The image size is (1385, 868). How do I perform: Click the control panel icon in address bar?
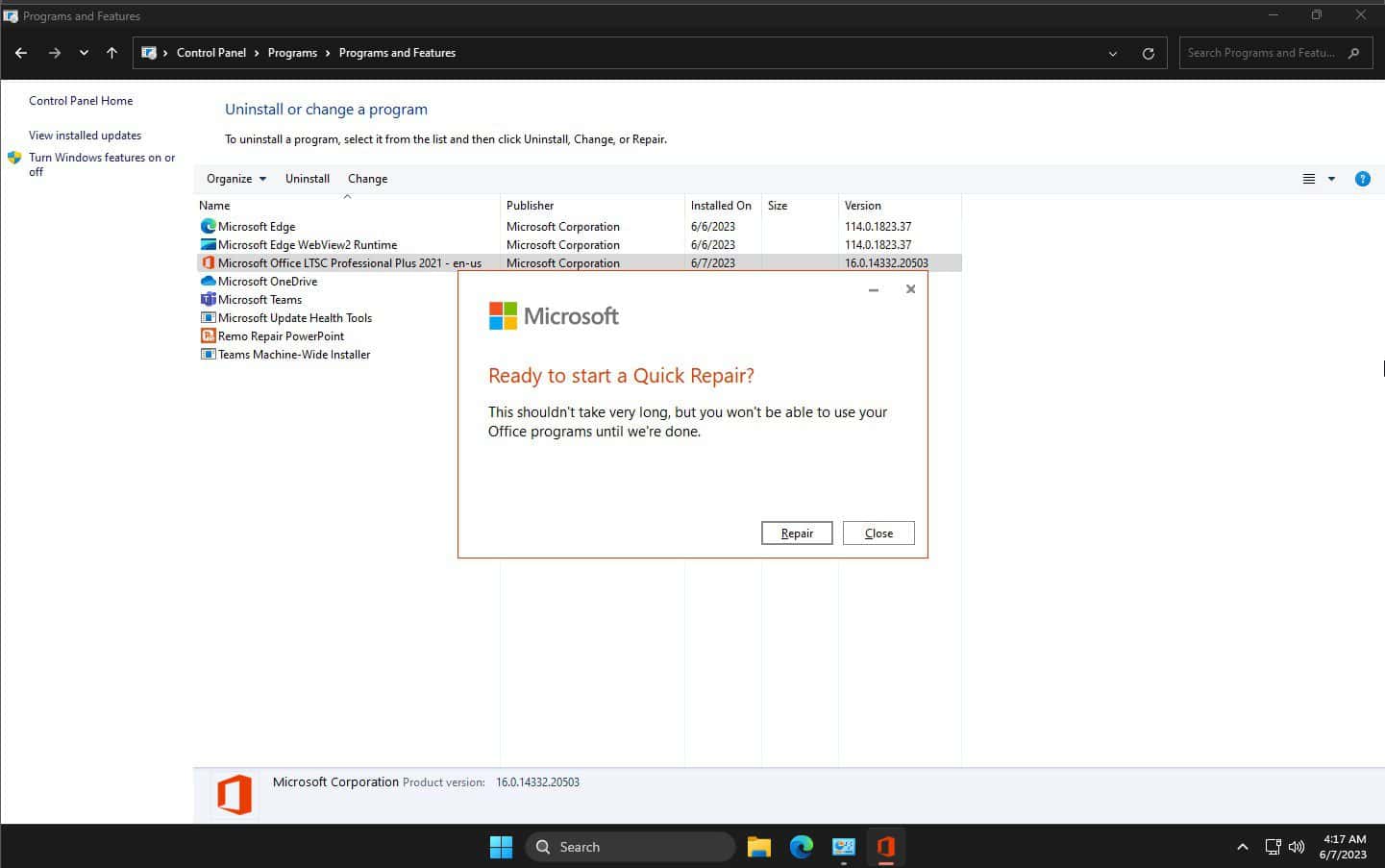click(x=149, y=53)
